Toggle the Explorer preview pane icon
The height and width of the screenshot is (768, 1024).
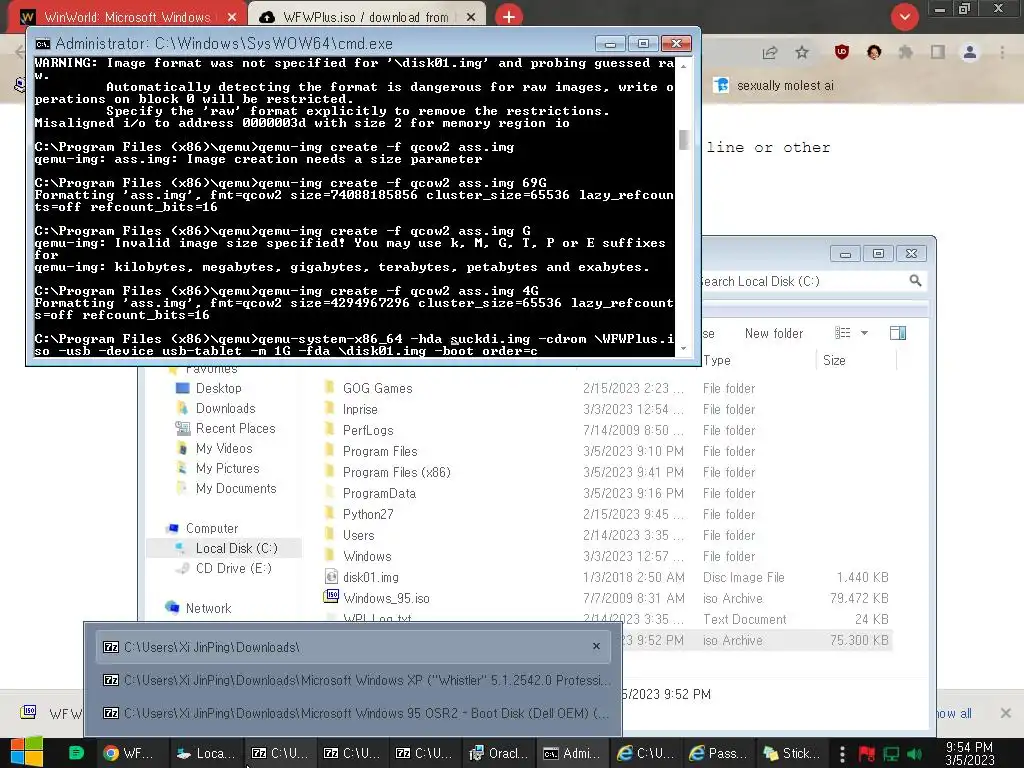898,333
